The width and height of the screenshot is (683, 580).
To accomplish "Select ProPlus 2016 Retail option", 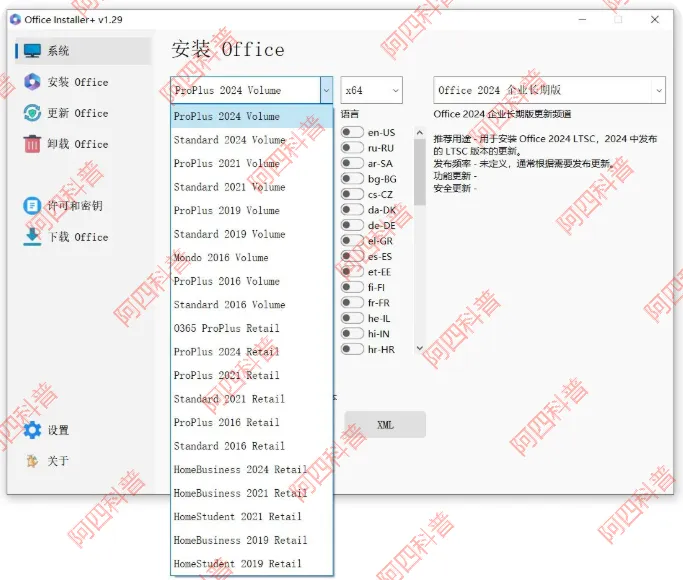I will click(x=252, y=422).
